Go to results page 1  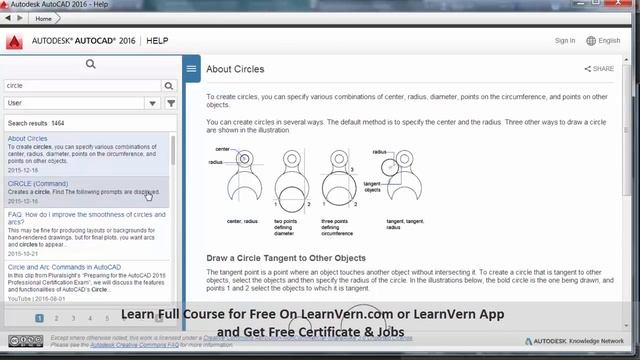(x=39, y=318)
